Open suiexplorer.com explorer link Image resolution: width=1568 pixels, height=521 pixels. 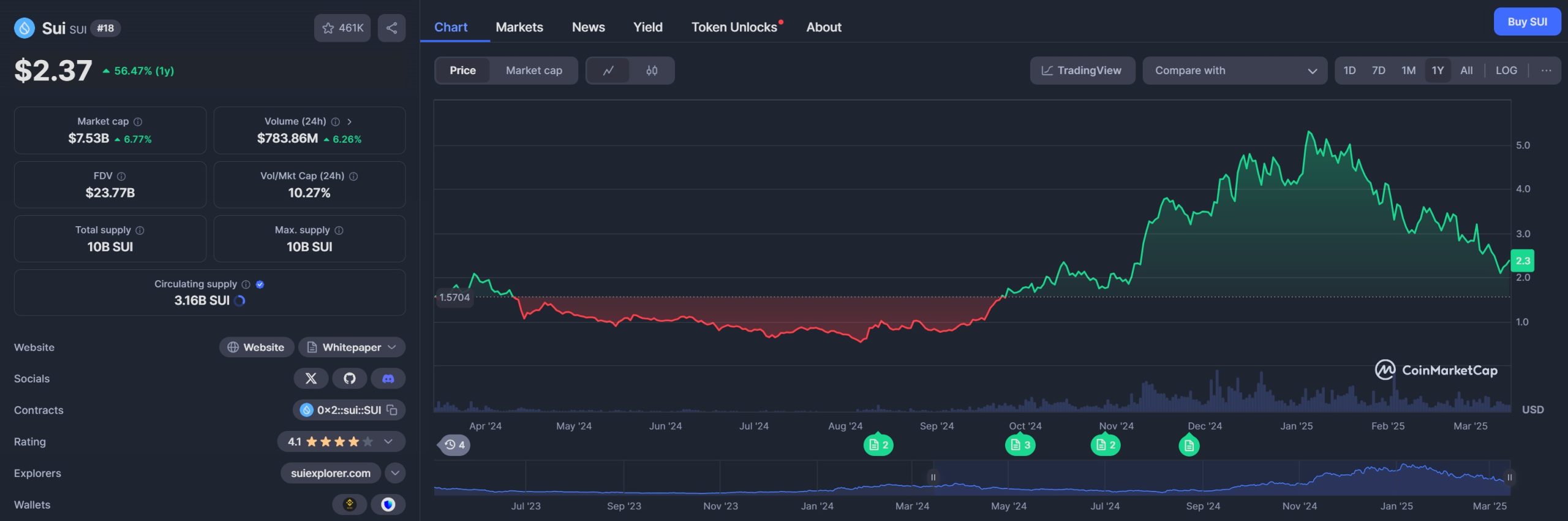(x=331, y=473)
